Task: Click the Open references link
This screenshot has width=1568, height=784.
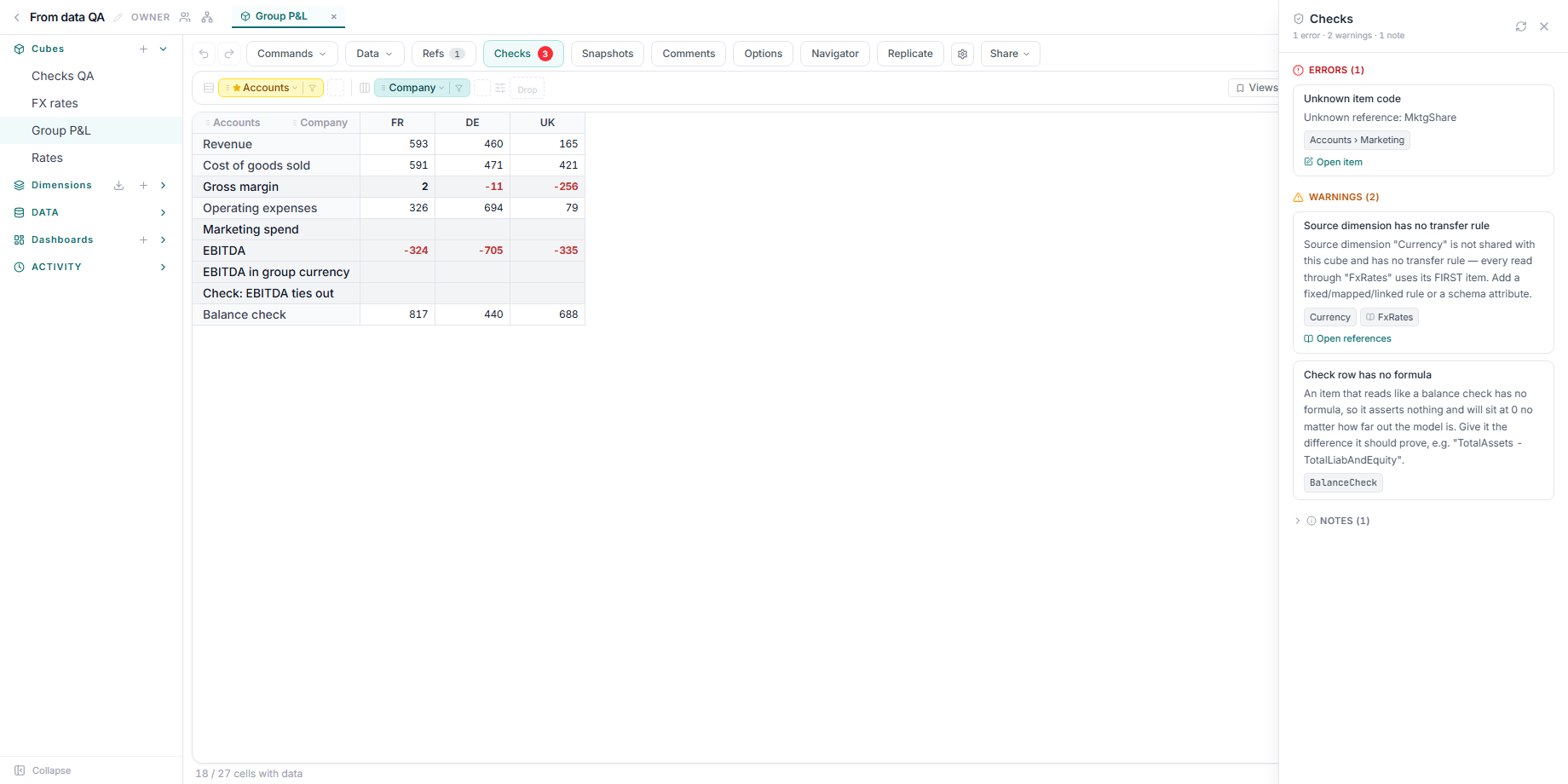Action: 1347,338
